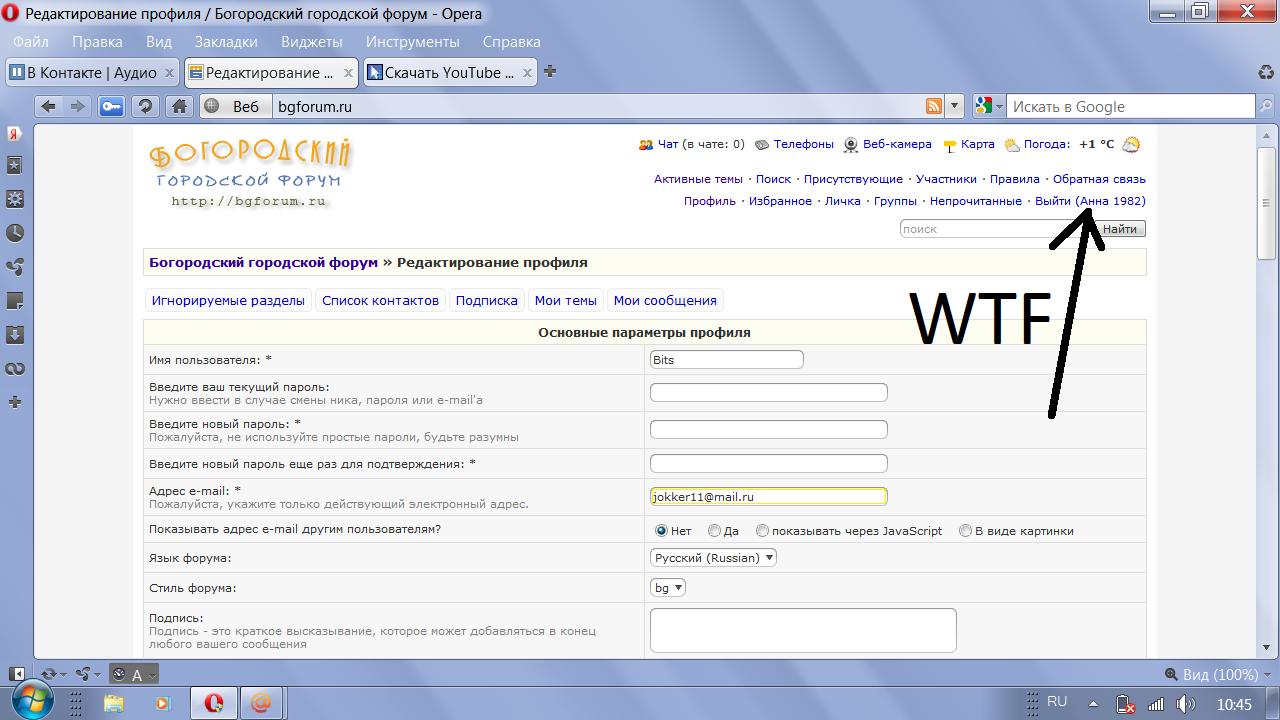The height and width of the screenshot is (720, 1280).
Task: Open Downloads panel in sidebar
Action: (x=15, y=335)
